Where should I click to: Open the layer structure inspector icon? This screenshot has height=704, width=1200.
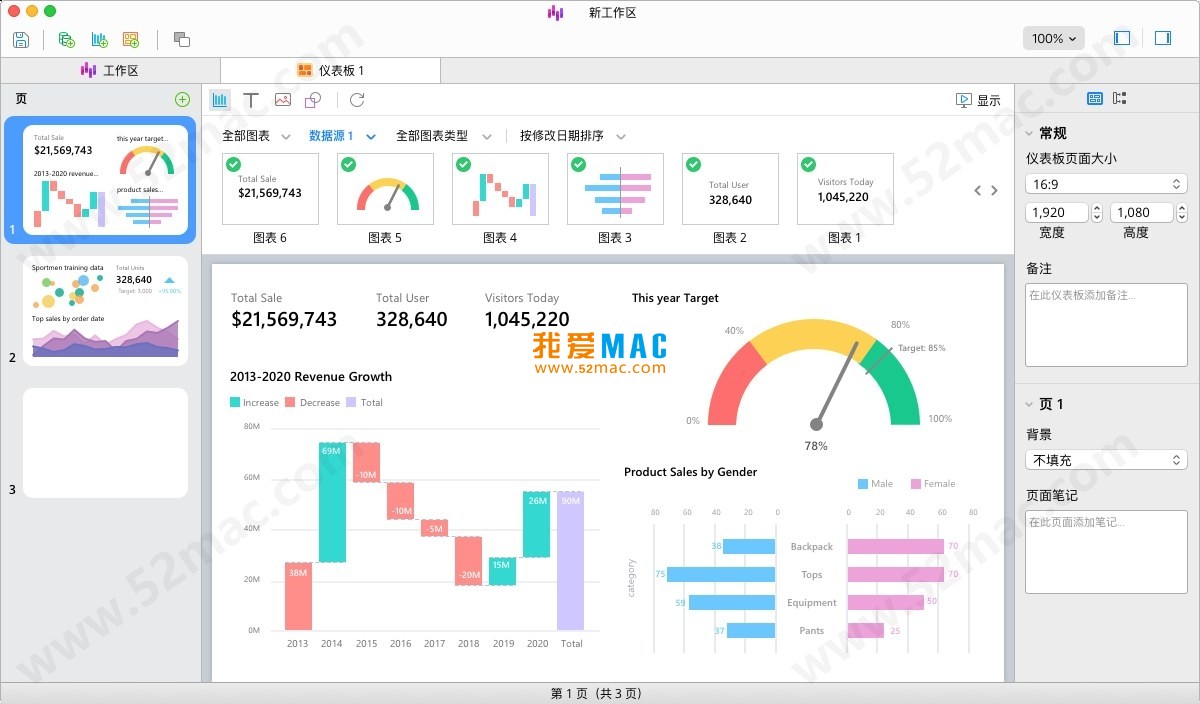point(1120,98)
